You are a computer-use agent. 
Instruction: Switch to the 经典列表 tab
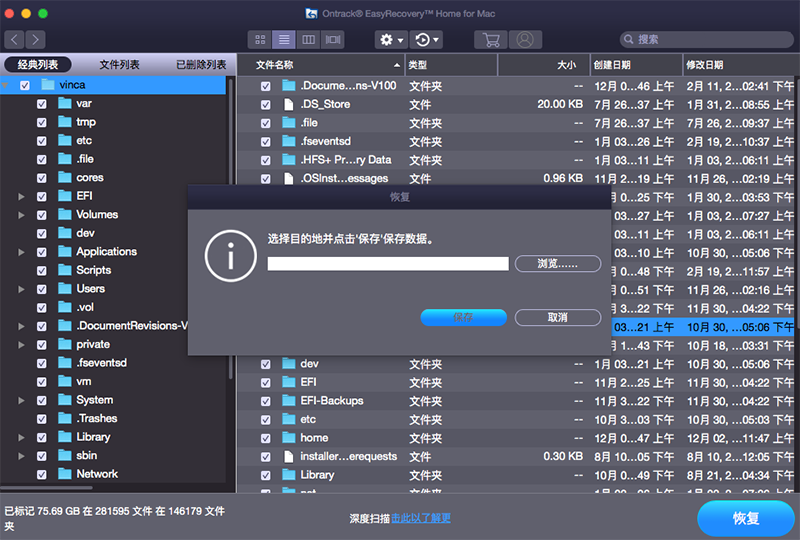click(x=38, y=64)
